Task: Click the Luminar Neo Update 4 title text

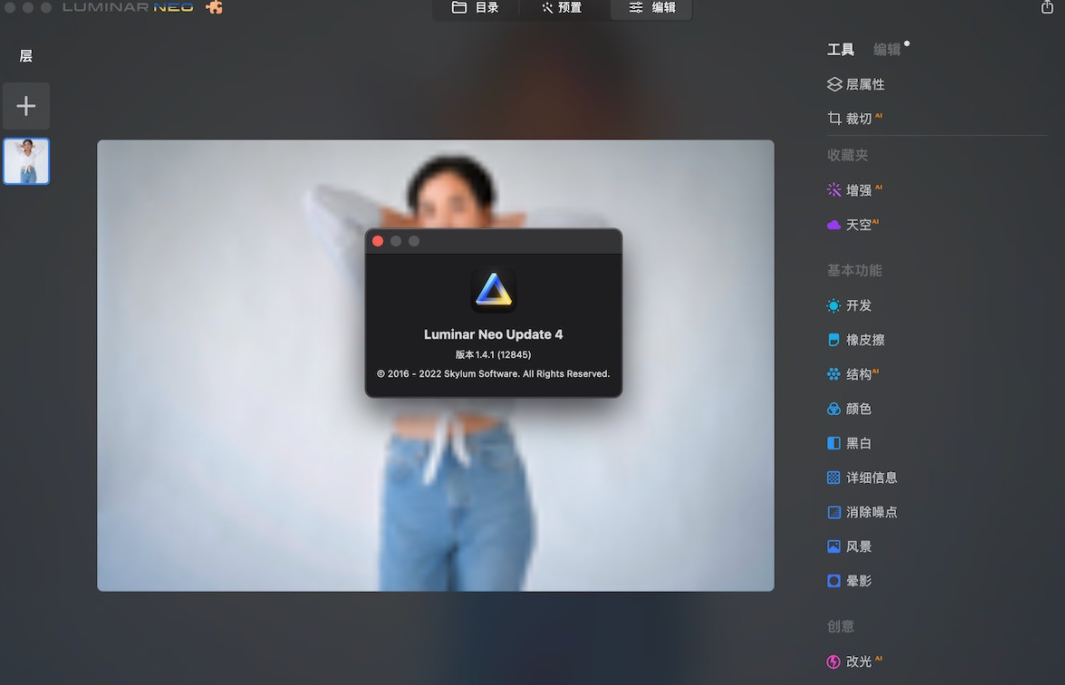Action: pyautogui.click(x=493, y=335)
